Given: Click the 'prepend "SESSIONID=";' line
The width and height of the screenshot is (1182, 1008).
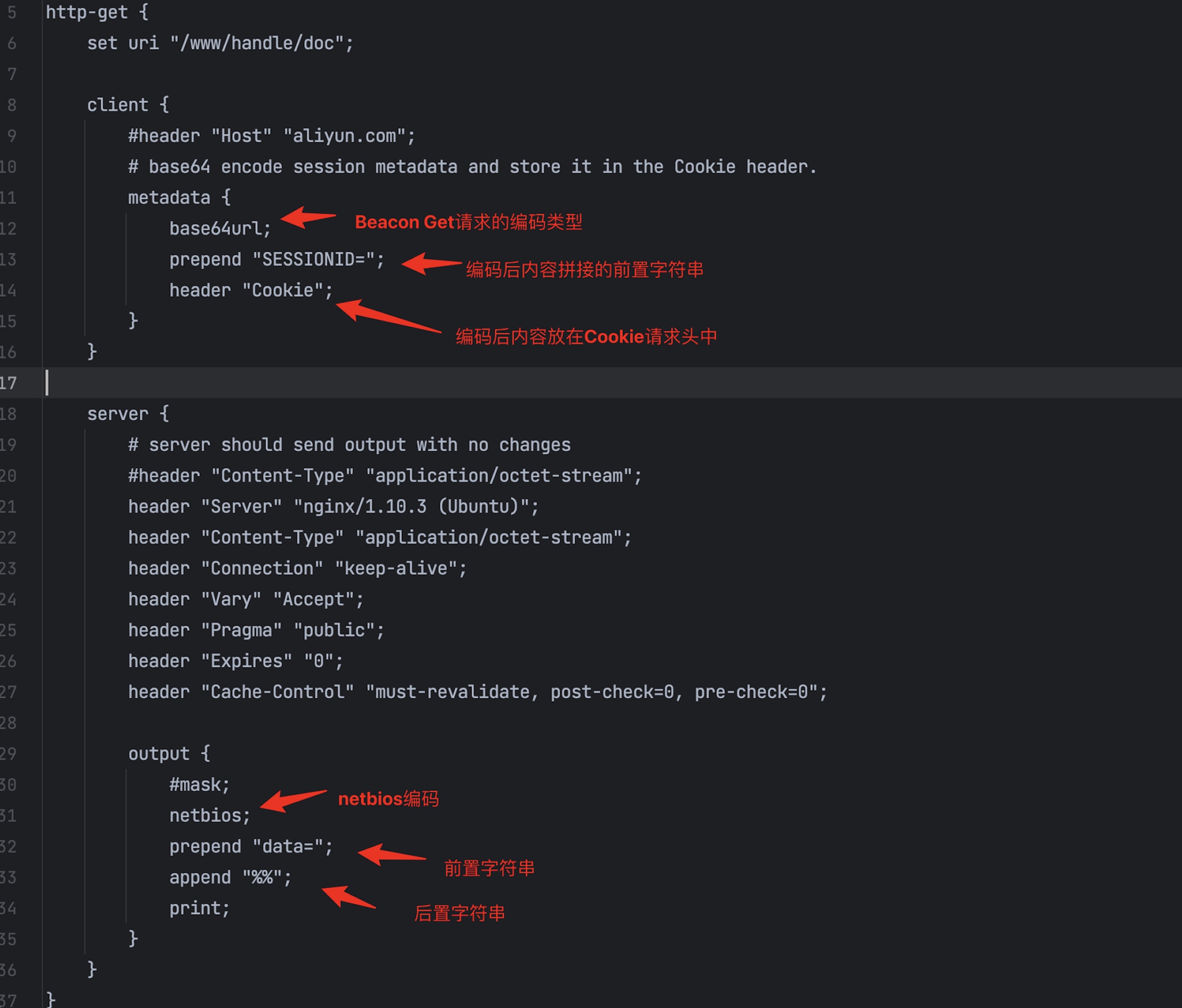Looking at the screenshot, I should (276, 259).
